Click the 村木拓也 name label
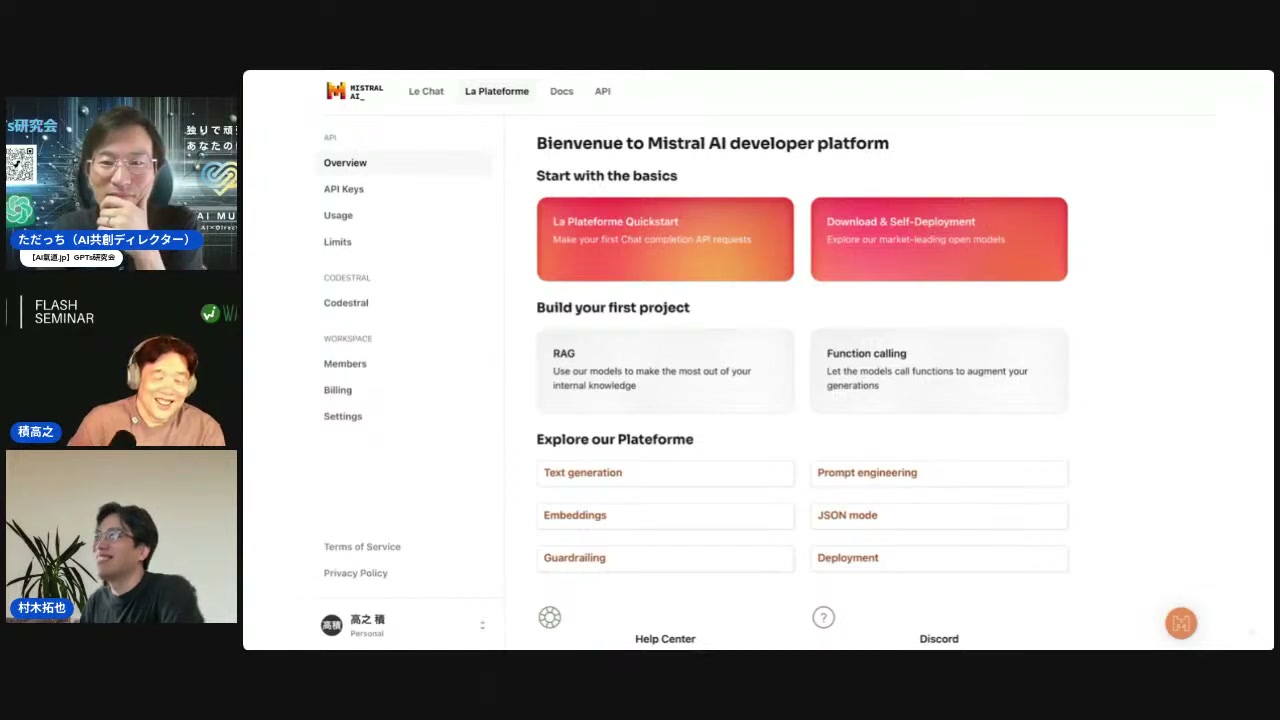 [x=42, y=608]
